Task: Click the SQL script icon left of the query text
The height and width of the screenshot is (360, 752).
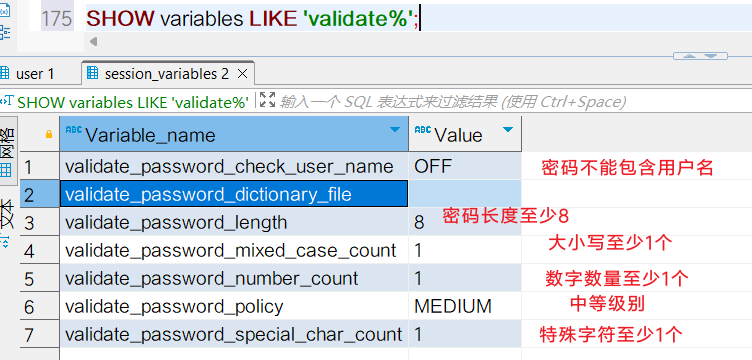Action: [x=6, y=102]
